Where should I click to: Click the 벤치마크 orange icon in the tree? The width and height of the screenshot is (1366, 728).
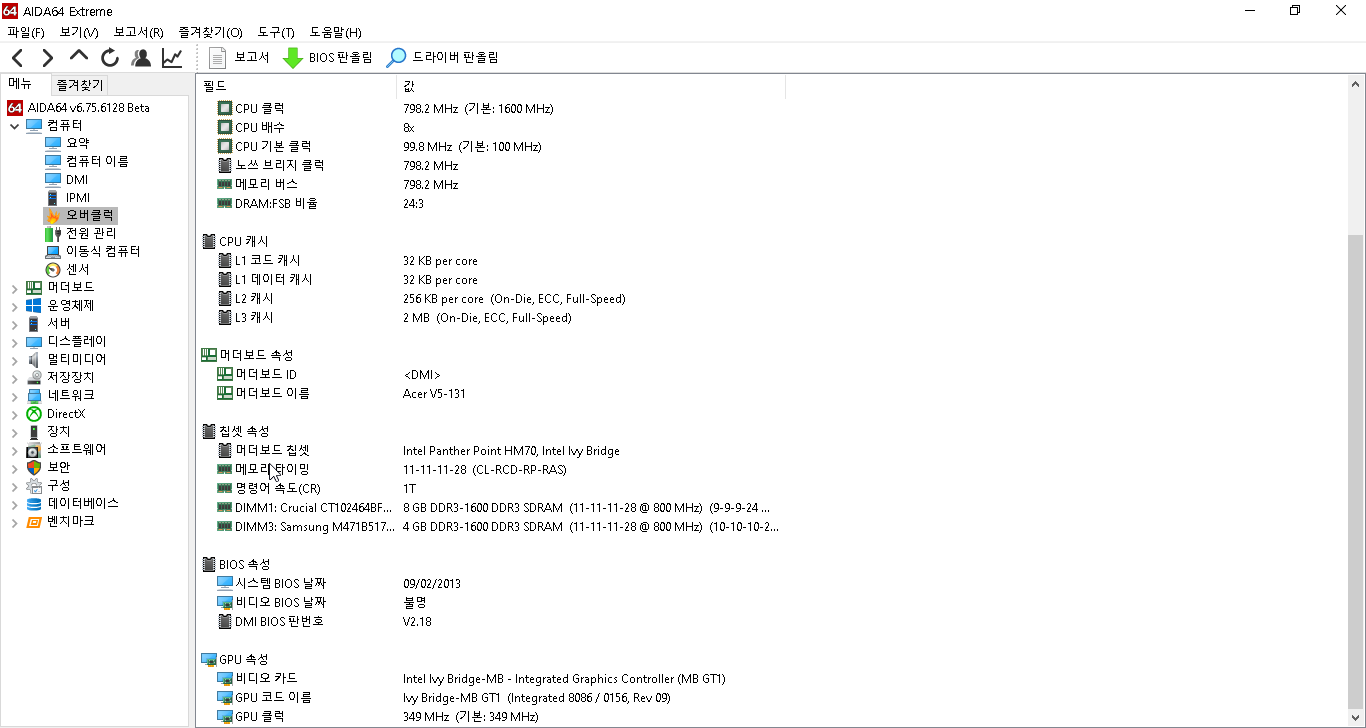[x=34, y=522]
